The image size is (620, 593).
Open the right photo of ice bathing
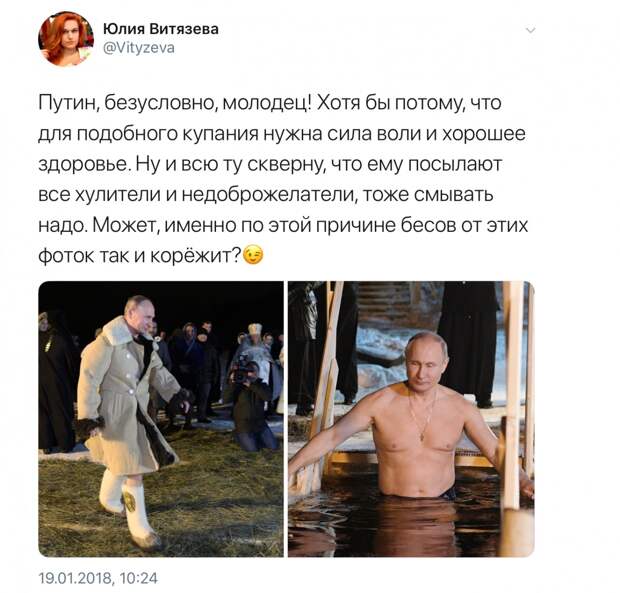[411, 419]
